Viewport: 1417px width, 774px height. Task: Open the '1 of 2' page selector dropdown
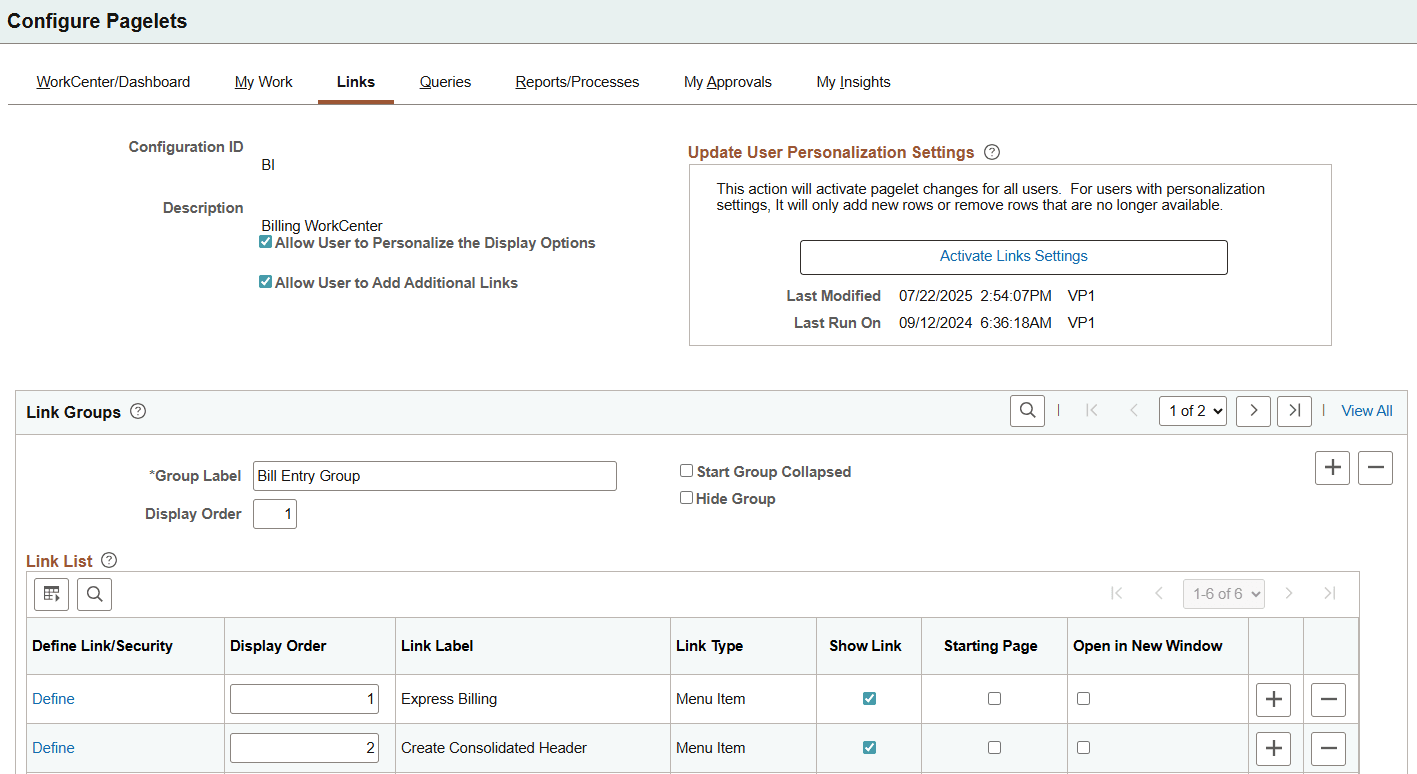coord(1192,410)
